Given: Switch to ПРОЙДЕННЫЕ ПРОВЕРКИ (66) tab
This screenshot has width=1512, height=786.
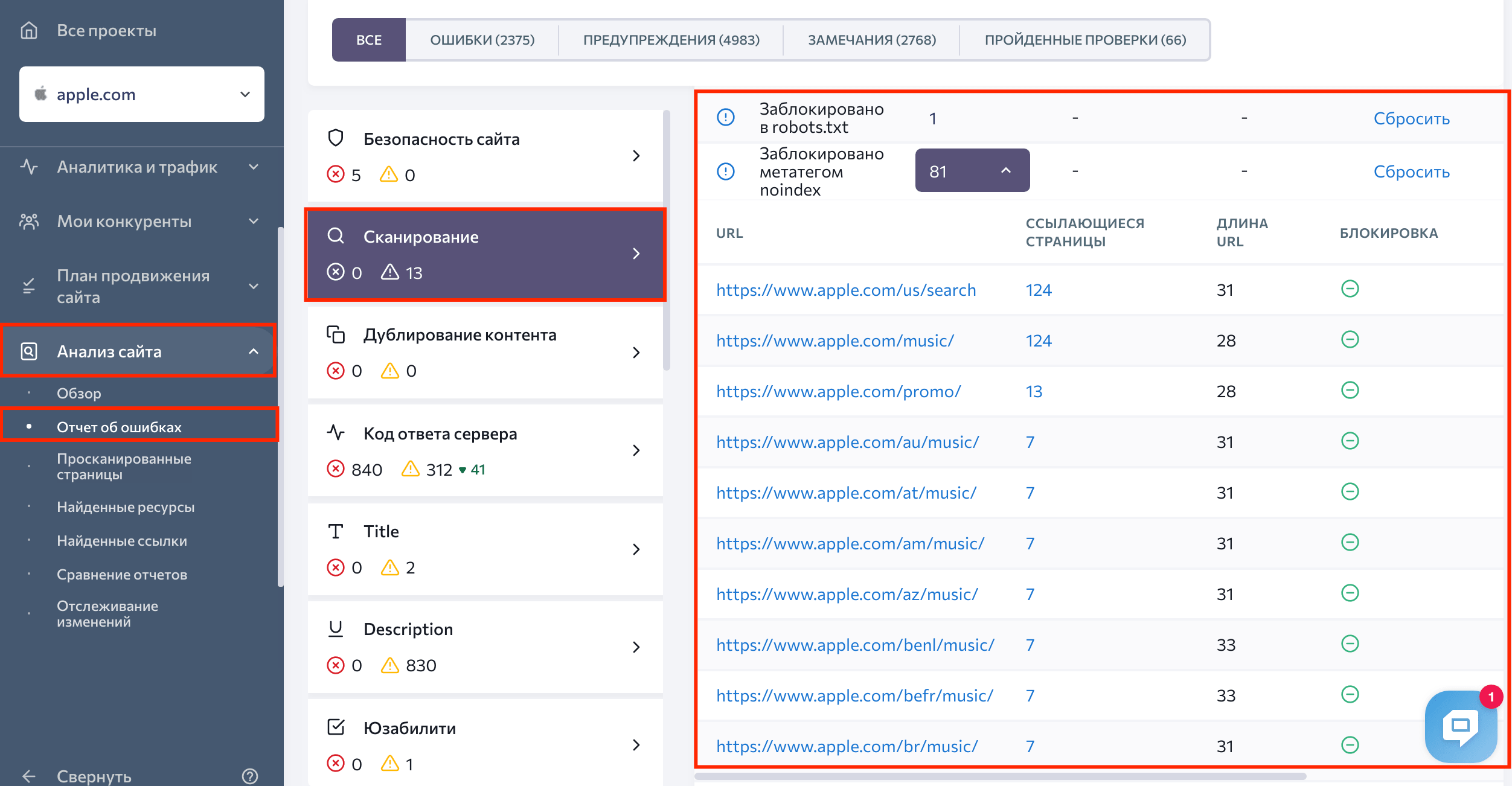Looking at the screenshot, I should [1085, 40].
